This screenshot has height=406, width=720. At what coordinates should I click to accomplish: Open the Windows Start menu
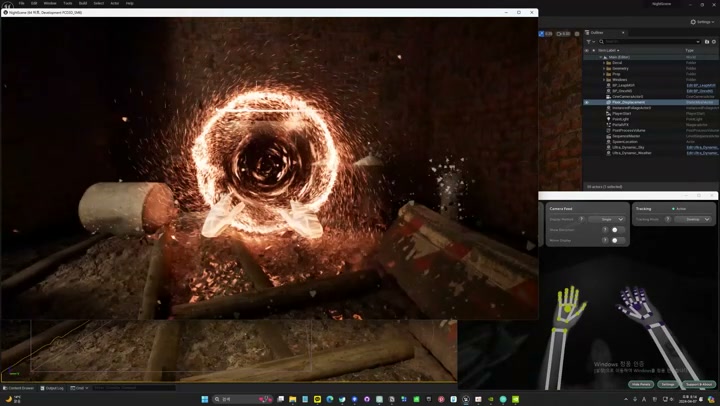point(205,399)
